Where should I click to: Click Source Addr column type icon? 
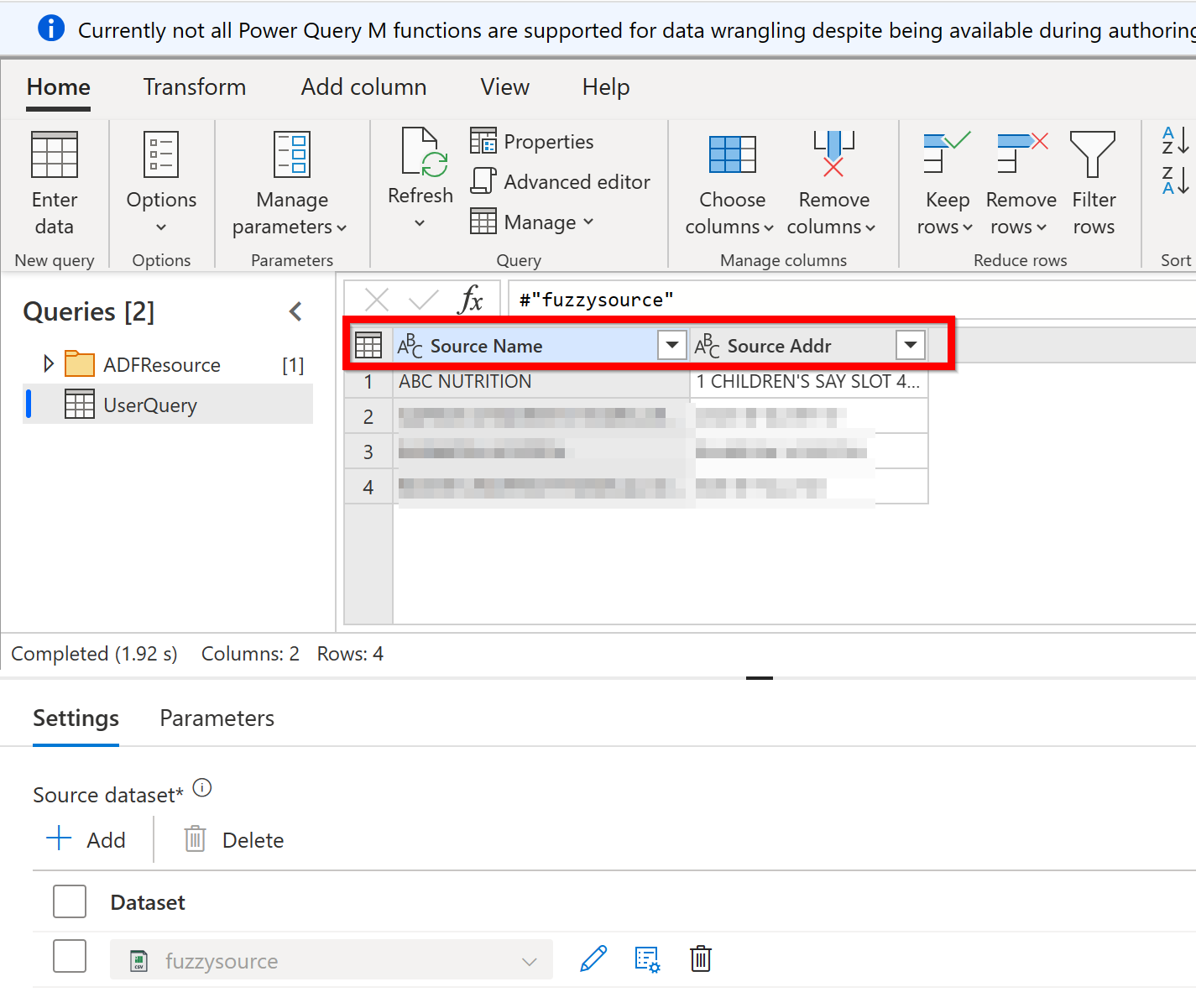tap(707, 345)
